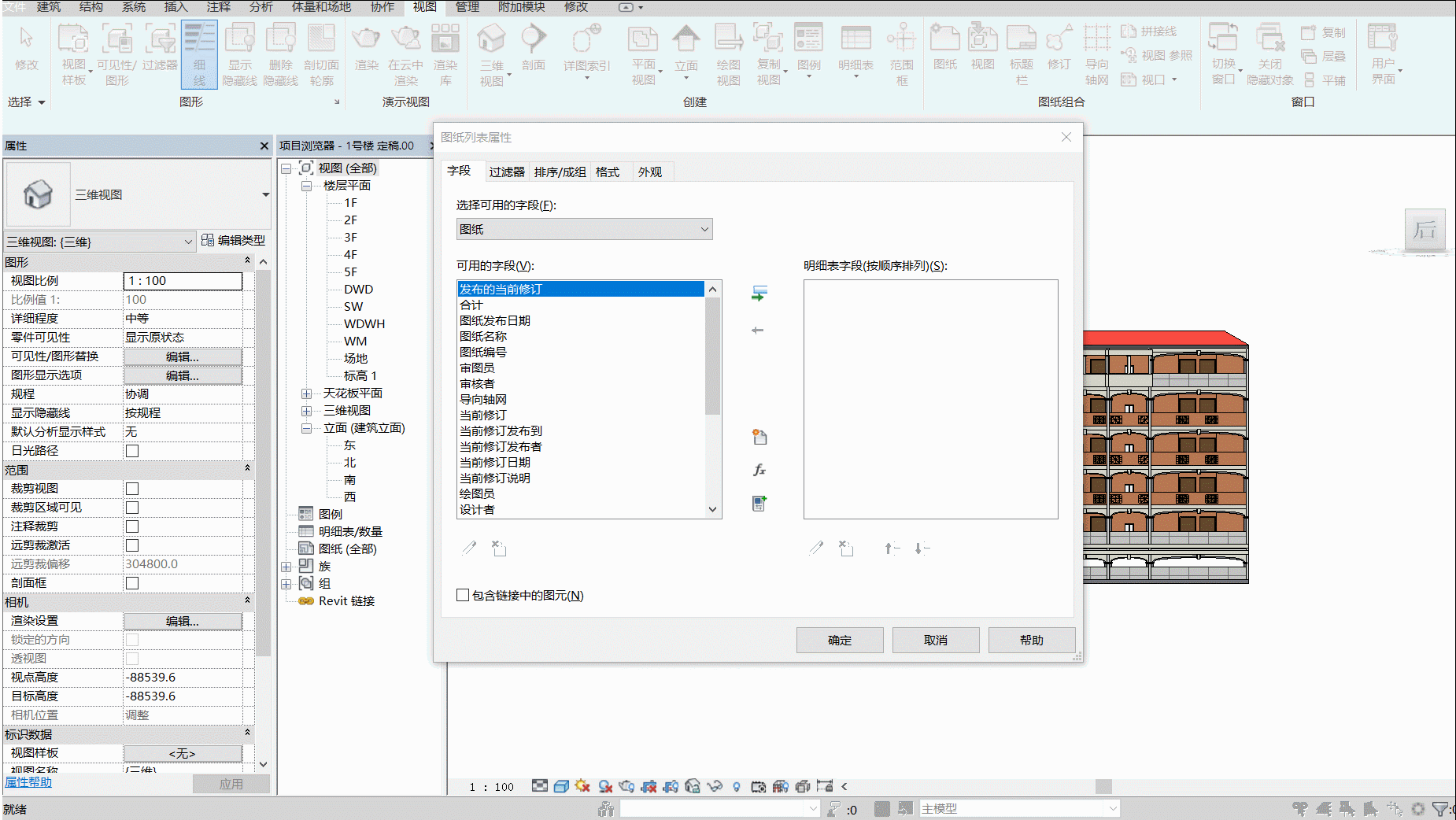Click move field up icon in dialog
This screenshot has height=820, width=1456.
point(892,549)
